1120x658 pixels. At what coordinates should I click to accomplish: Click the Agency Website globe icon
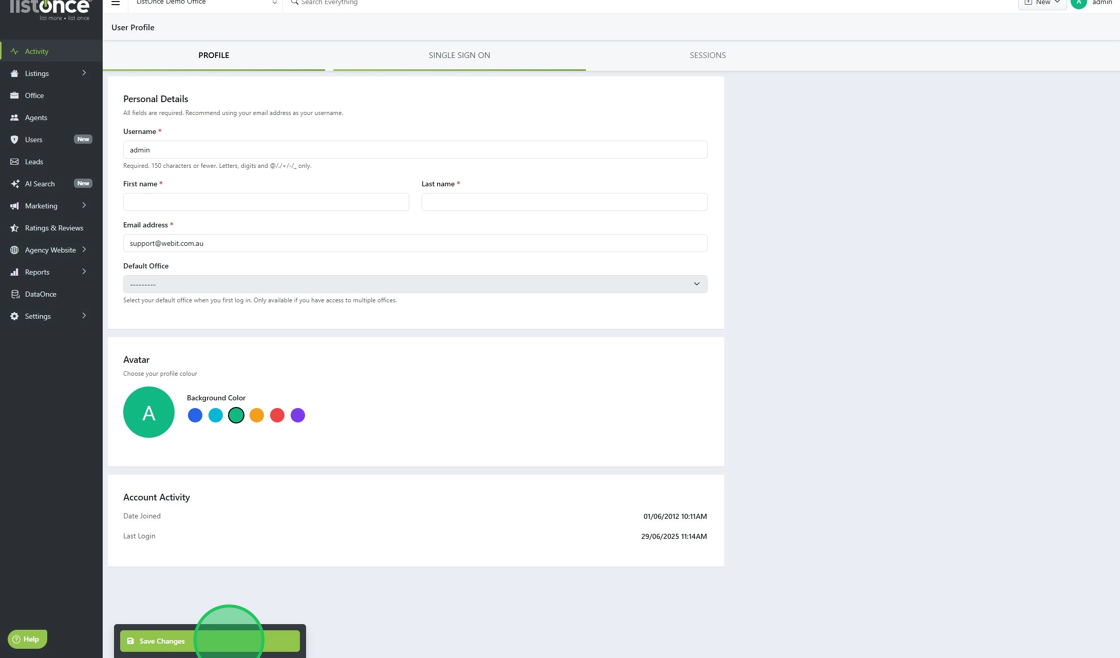(x=14, y=251)
